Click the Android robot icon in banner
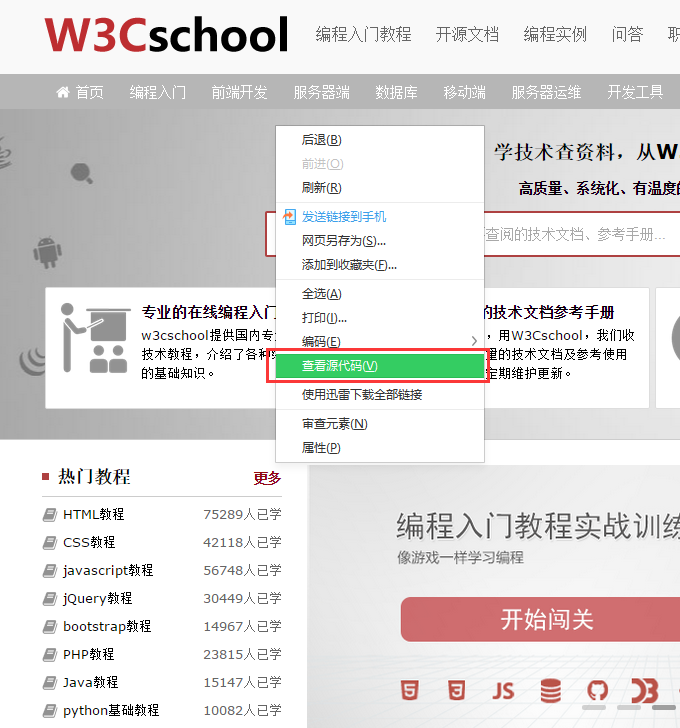680x728 pixels. coord(47,253)
